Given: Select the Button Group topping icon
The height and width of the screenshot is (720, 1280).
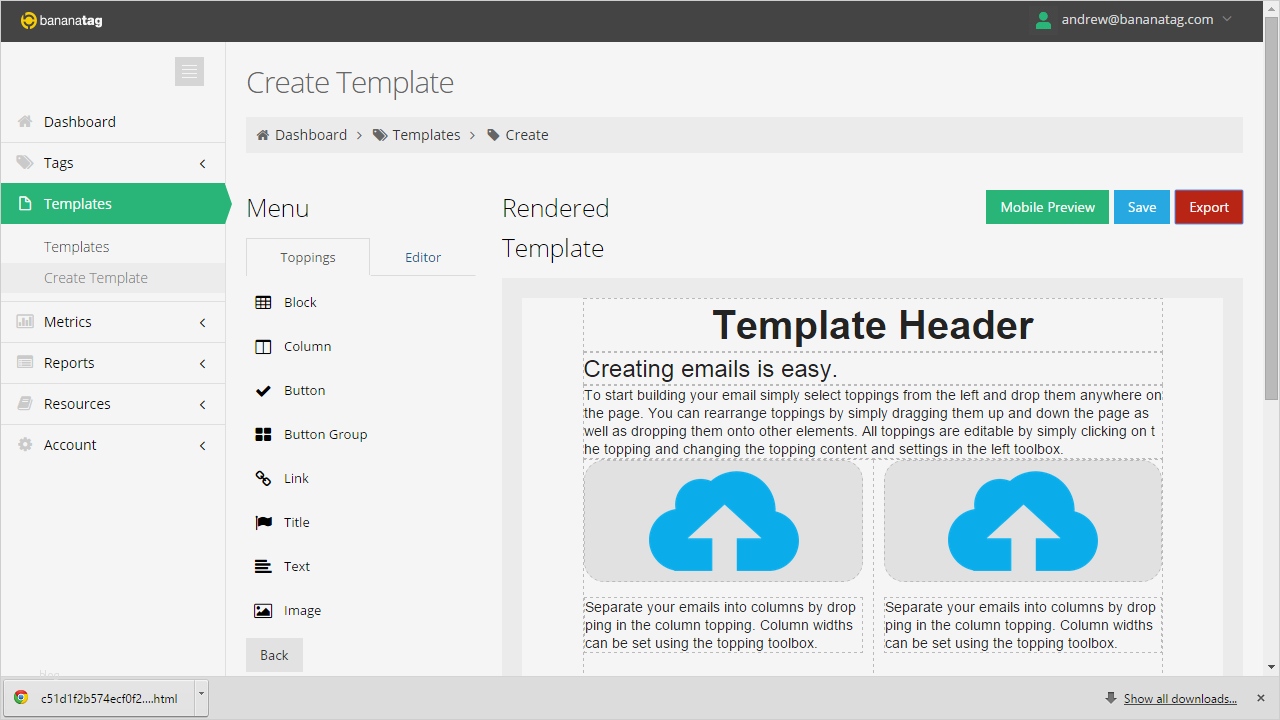Looking at the screenshot, I should click(x=263, y=434).
